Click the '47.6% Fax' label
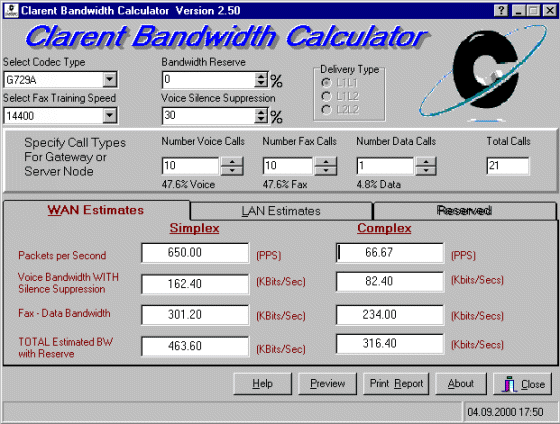 (x=285, y=184)
